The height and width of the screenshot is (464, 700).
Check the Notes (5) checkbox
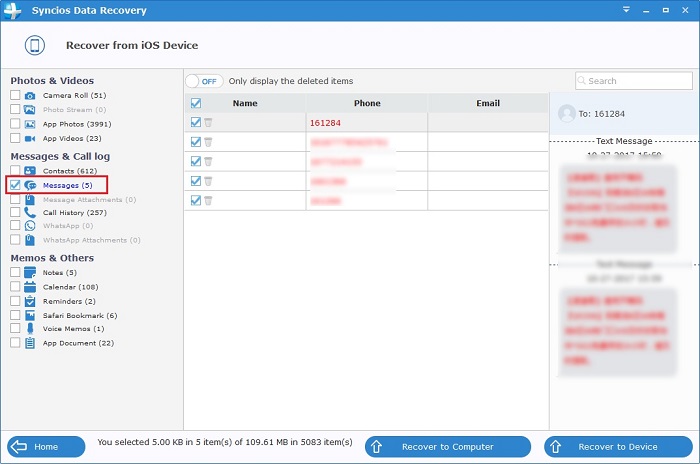(15, 272)
